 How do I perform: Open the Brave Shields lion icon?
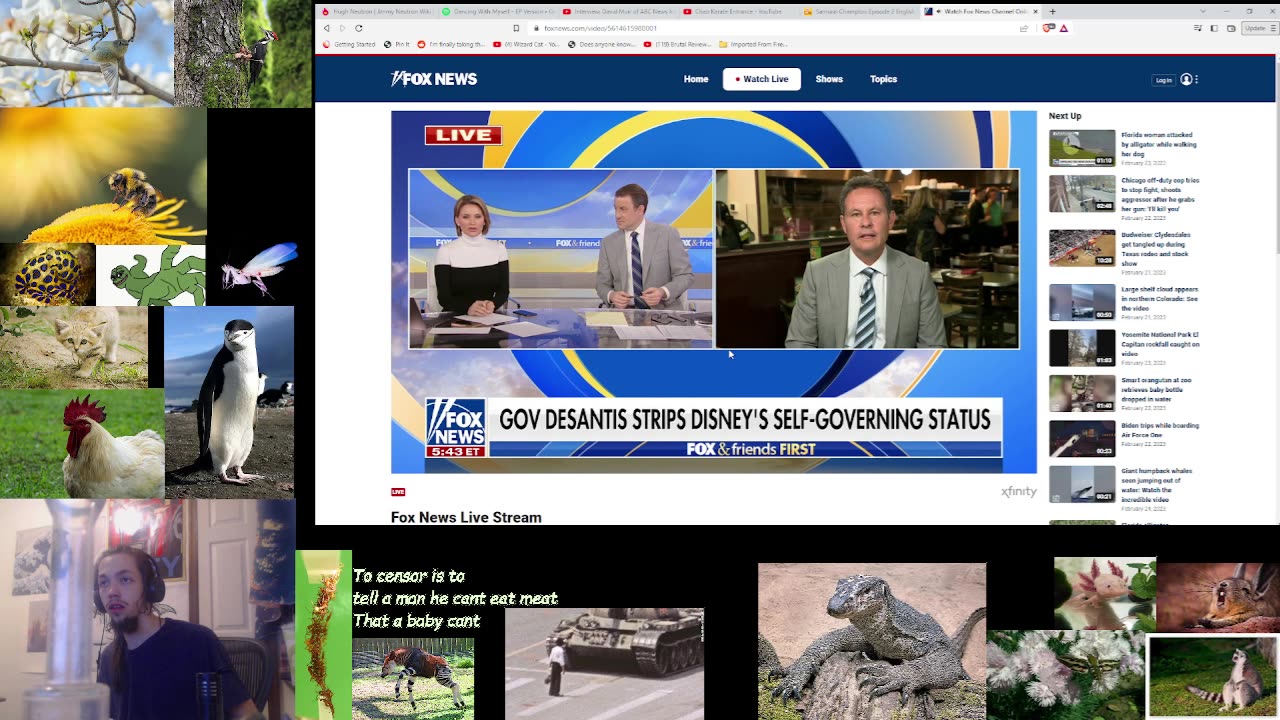(1048, 28)
